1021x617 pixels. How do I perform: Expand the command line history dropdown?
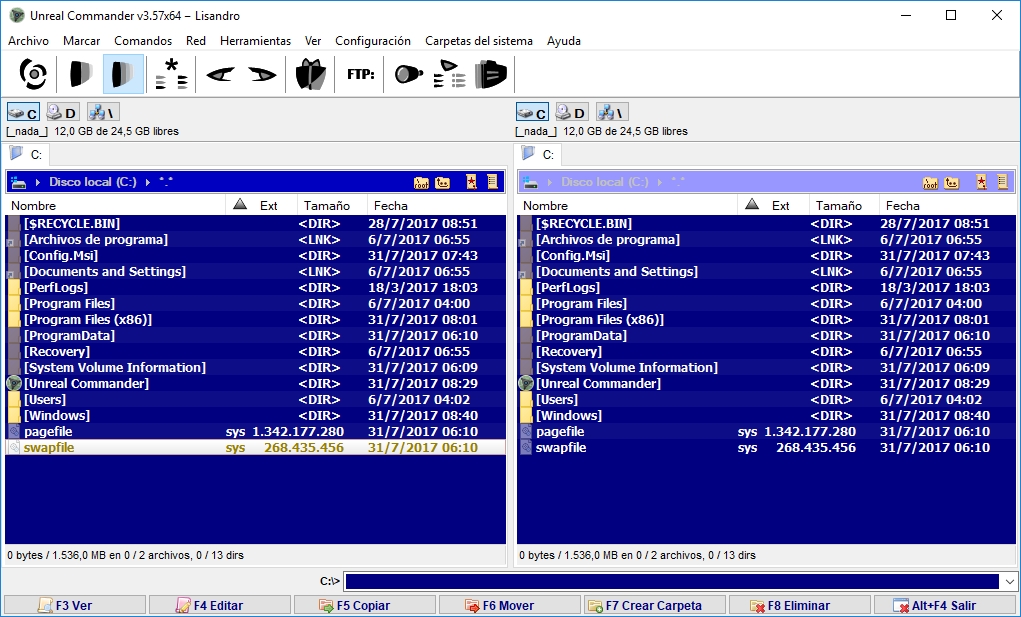coord(1009,581)
